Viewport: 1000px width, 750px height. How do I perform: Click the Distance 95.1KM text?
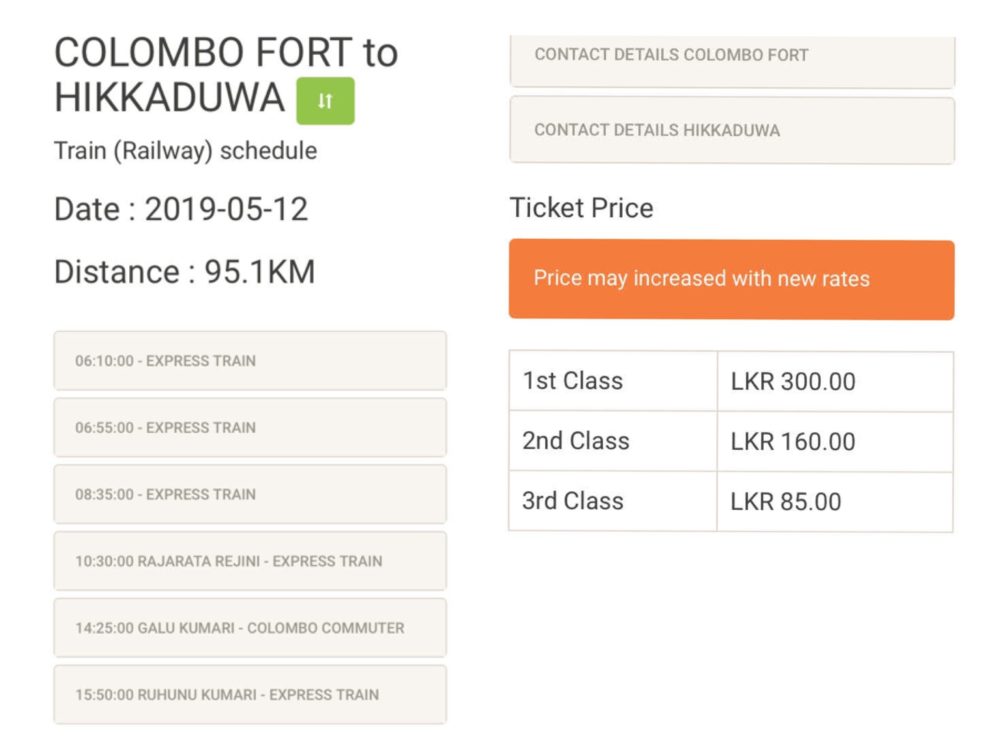[184, 272]
